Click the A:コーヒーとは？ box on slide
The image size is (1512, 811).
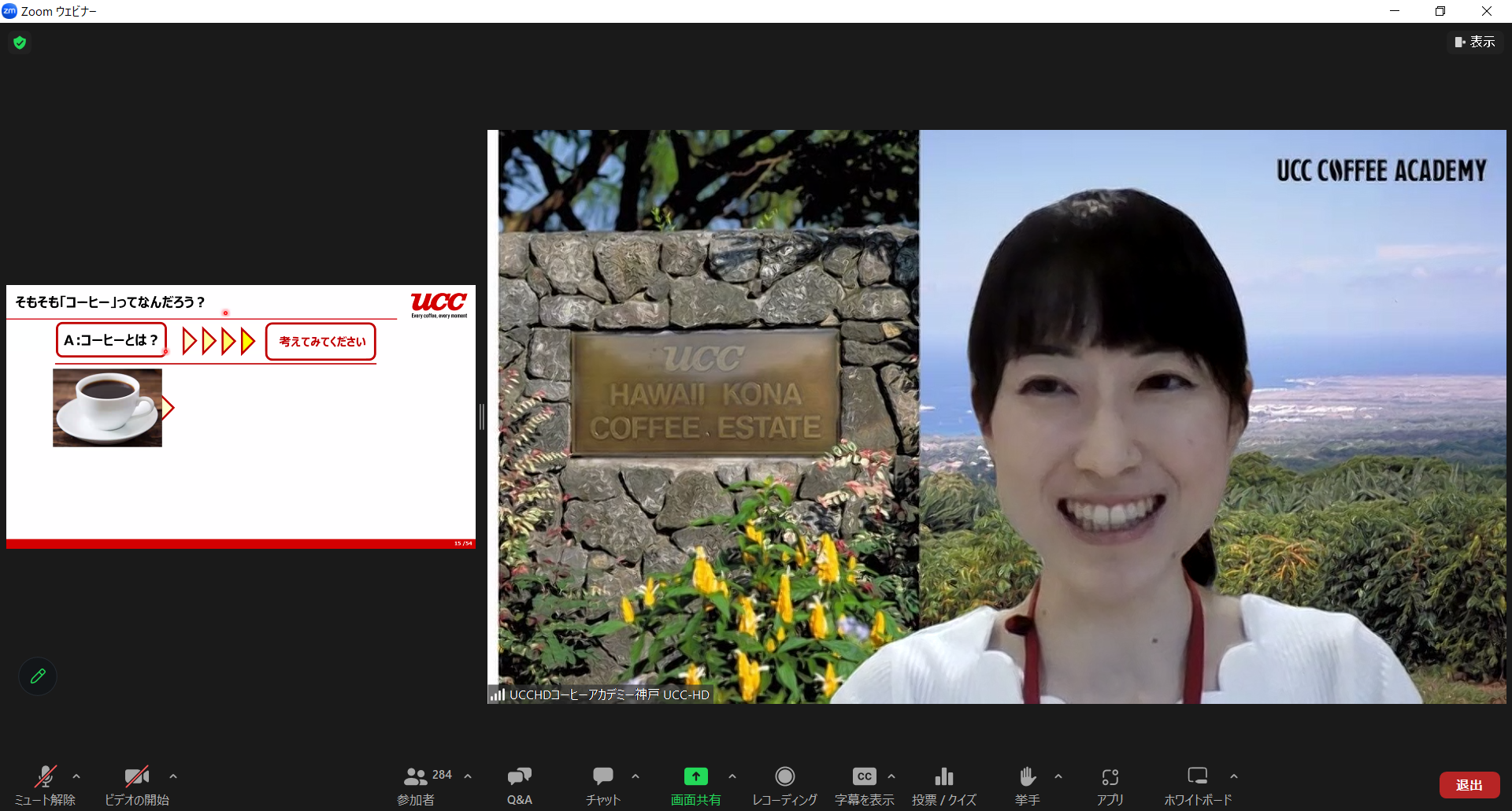pos(111,340)
